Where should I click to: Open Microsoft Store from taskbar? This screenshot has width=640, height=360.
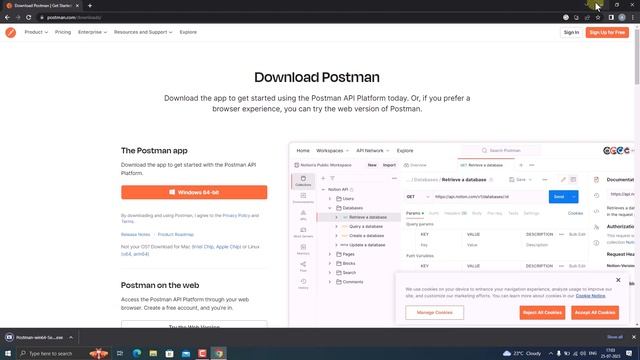point(169,353)
